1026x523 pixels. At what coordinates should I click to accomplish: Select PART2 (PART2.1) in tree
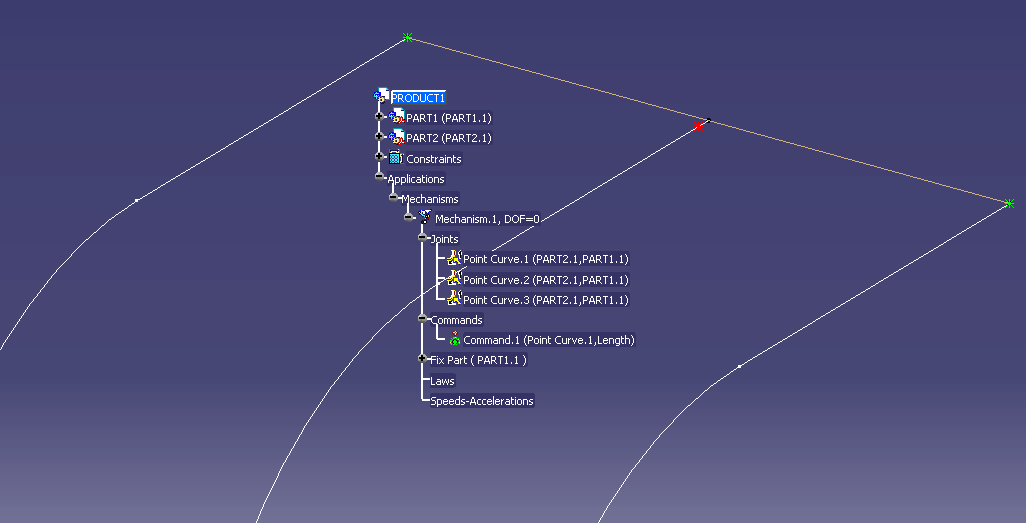coord(449,138)
